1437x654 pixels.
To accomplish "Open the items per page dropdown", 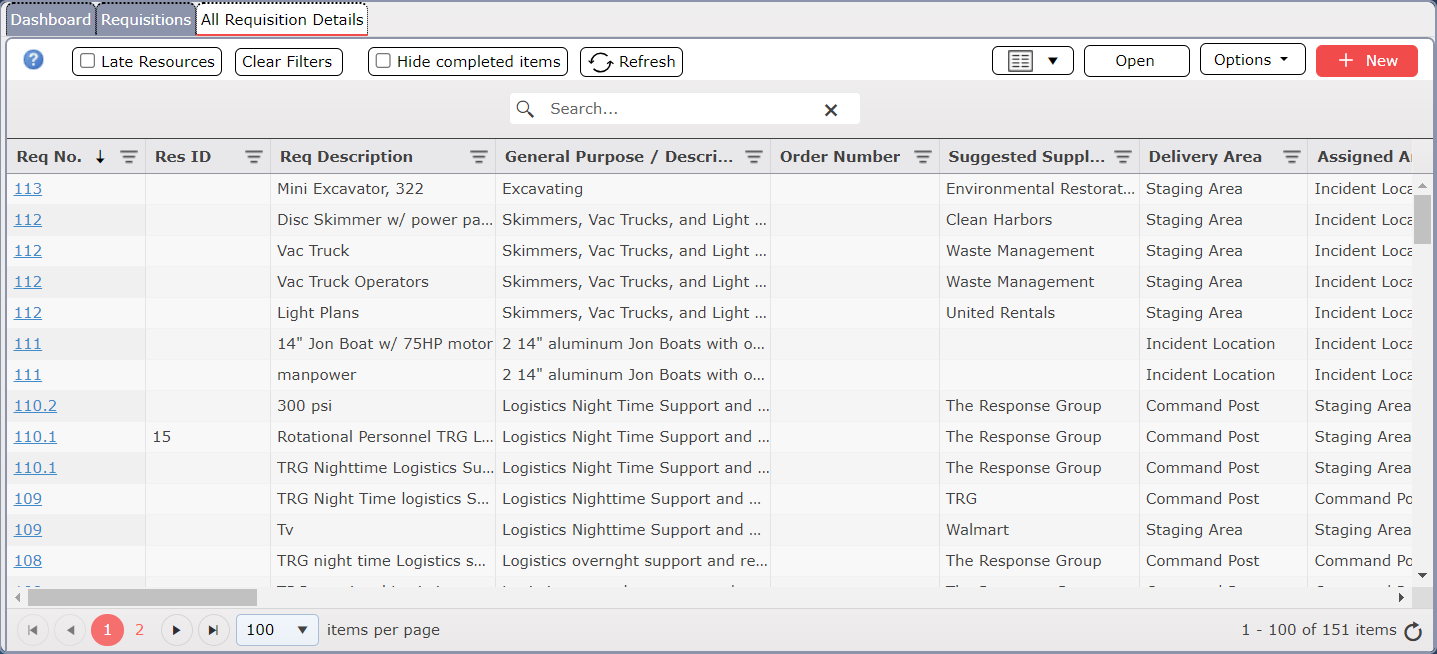I will [277, 630].
